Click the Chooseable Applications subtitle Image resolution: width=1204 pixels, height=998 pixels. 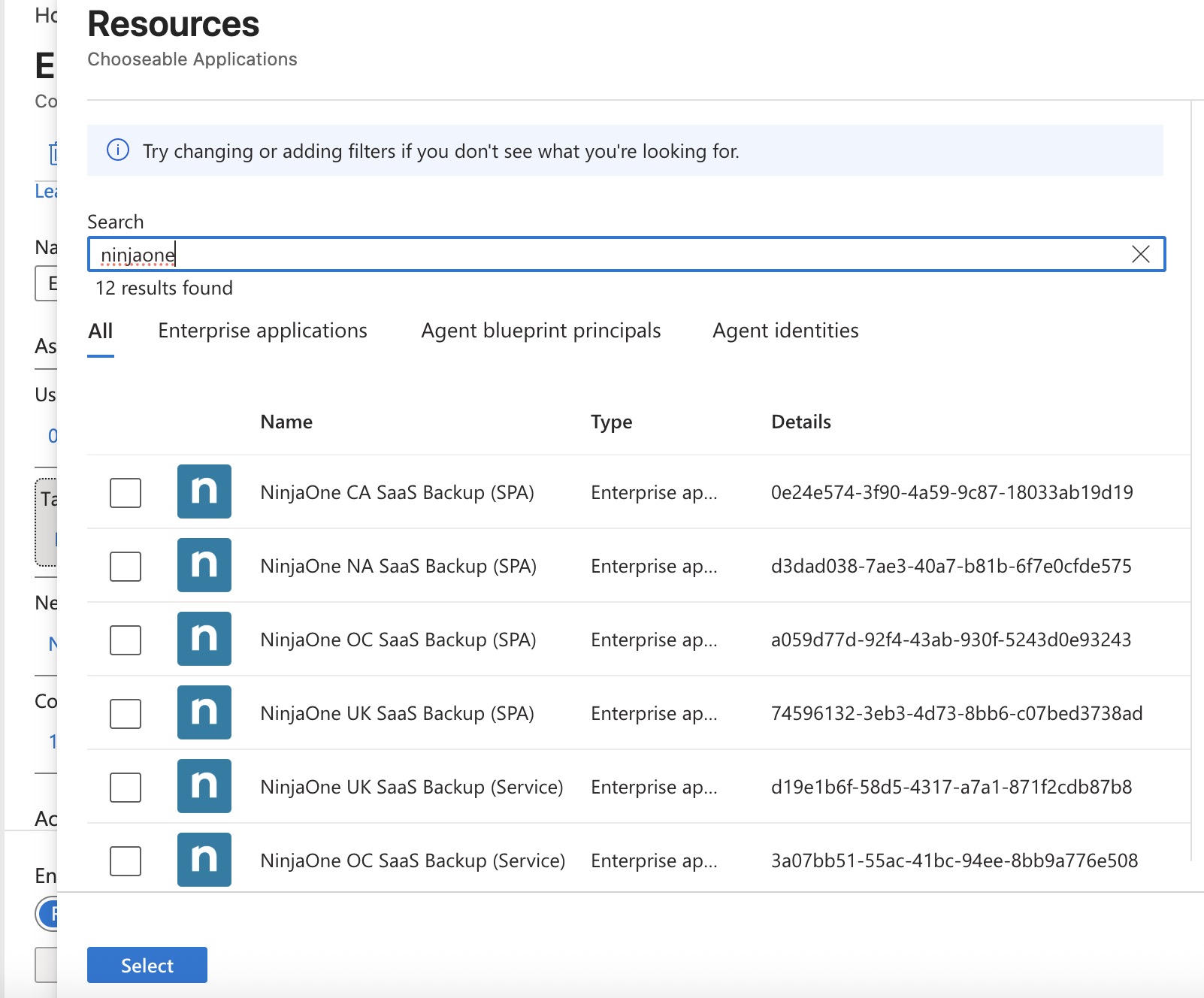192,59
